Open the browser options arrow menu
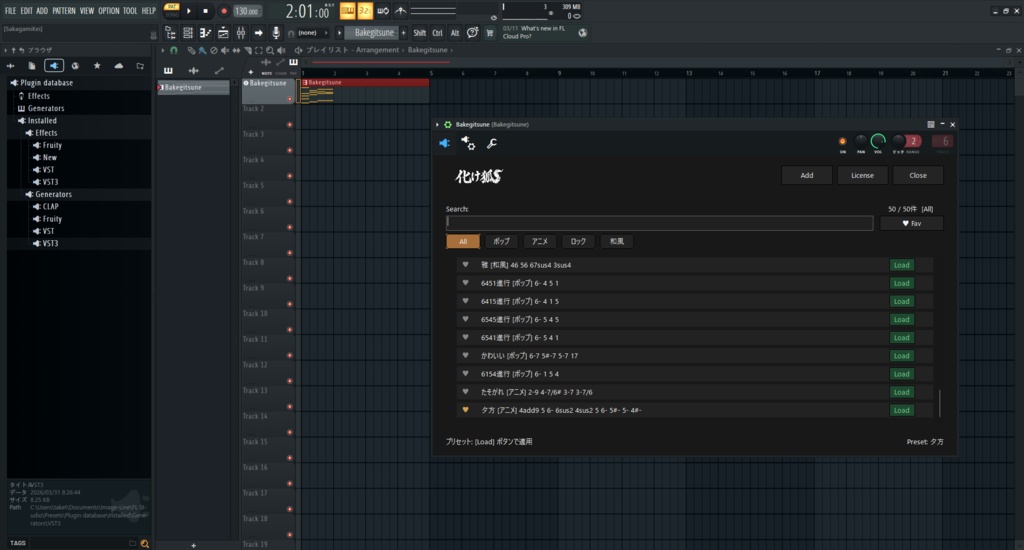1024x550 pixels. pyautogui.click(x=5, y=50)
